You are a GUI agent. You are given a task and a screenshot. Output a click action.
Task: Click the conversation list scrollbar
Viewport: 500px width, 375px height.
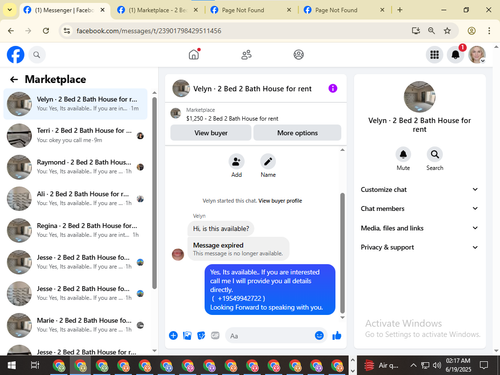154,193
